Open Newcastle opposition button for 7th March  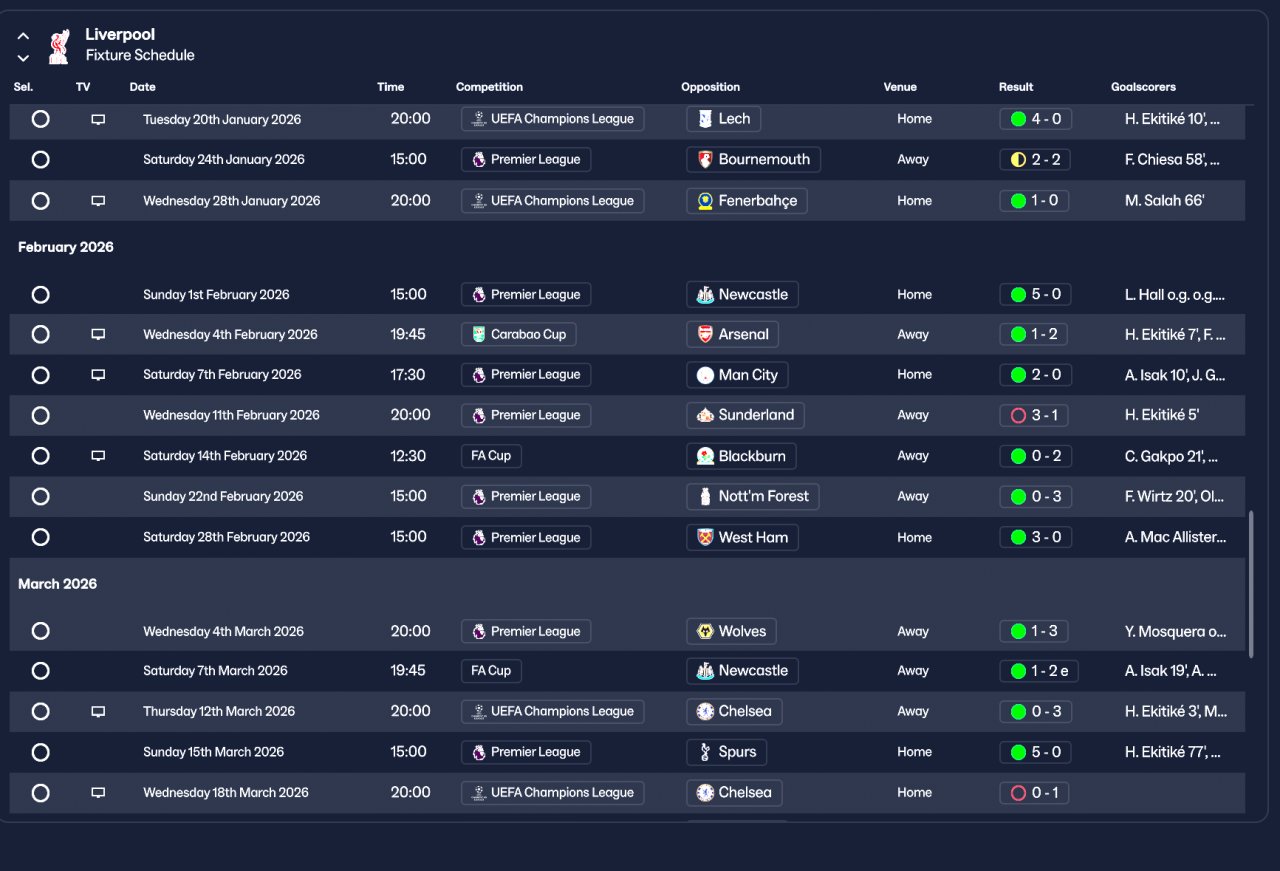[x=742, y=671]
